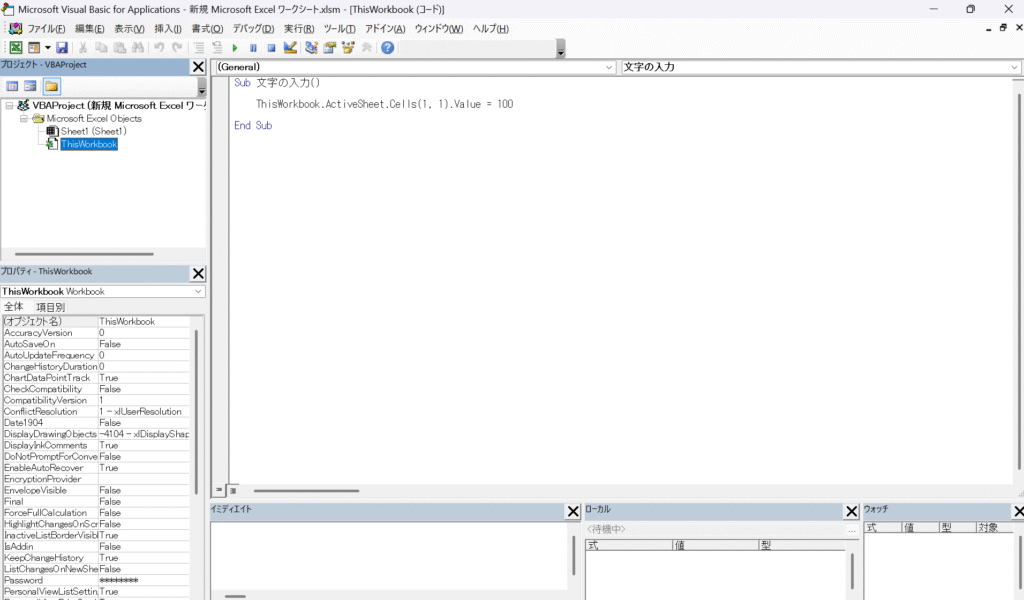
Task: Open the 編集(E) menu
Action: pyautogui.click(x=89, y=29)
